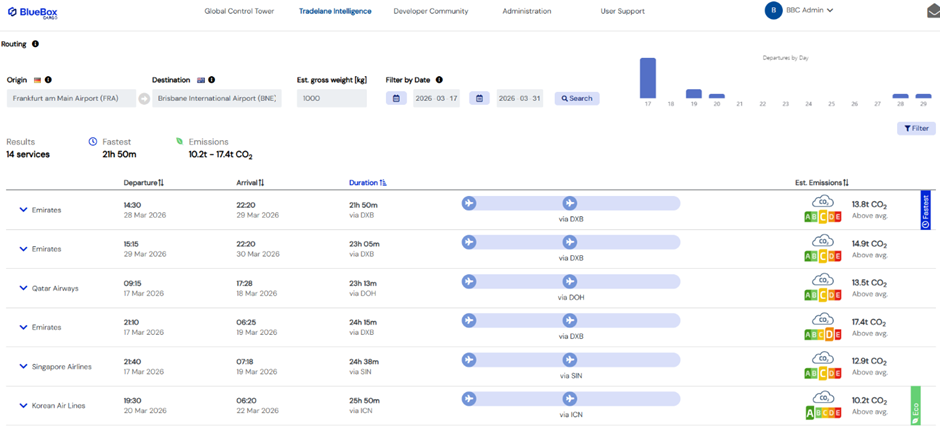Open the start date calendar picker
The image size is (940, 426).
pyautogui.click(x=396, y=98)
